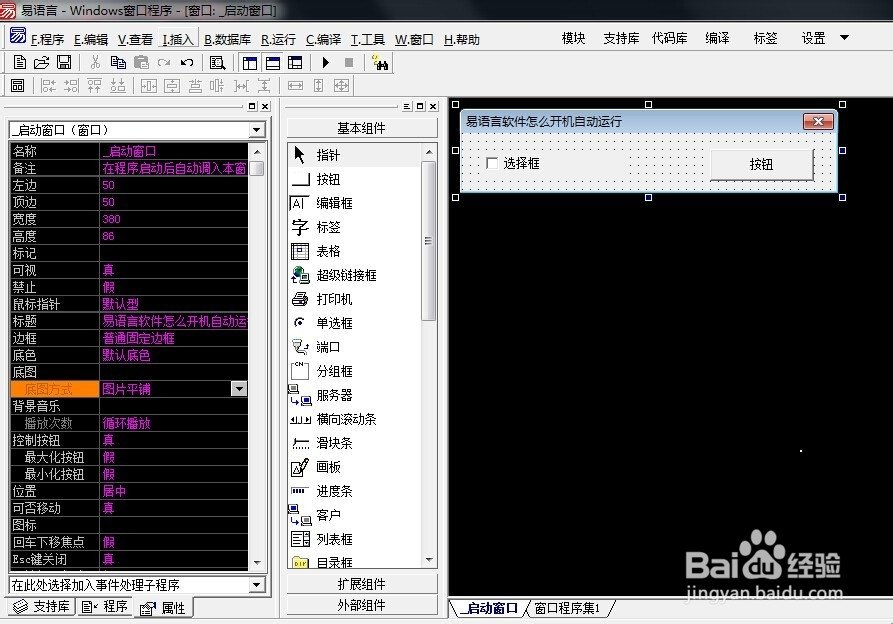
Task: Save the project via toolbar icon
Action: pos(63,61)
